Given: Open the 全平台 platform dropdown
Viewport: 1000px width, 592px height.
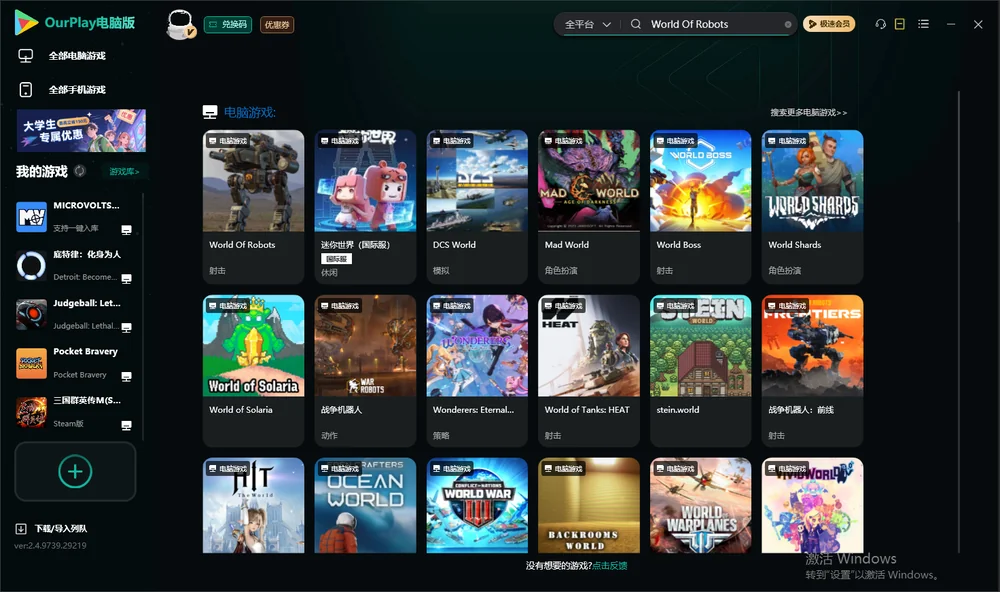Looking at the screenshot, I should click(x=587, y=24).
